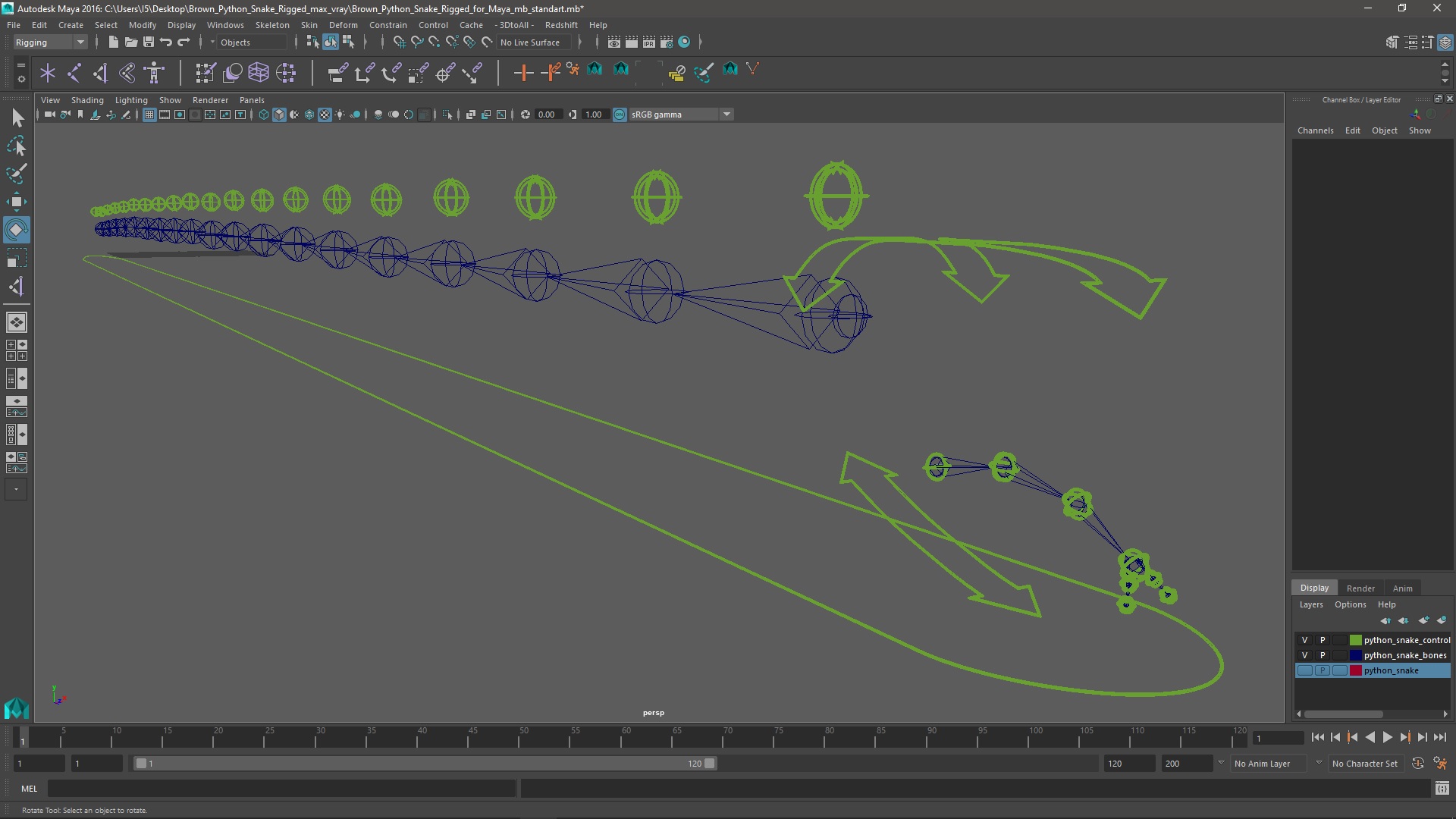
Task: Open the Rigging menu set dropdown
Action: [x=50, y=42]
